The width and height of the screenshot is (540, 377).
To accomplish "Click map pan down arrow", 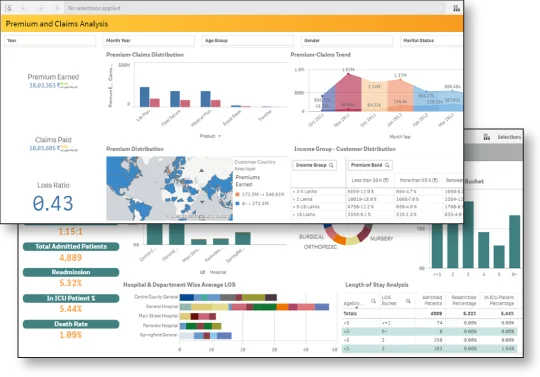I will pyautogui.click(x=202, y=202).
